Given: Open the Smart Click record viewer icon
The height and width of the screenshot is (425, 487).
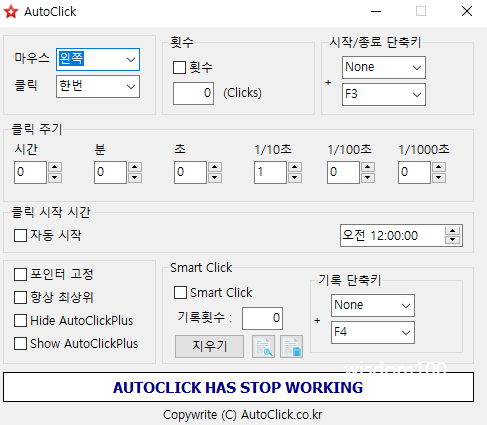Looking at the screenshot, I should 263,347.
